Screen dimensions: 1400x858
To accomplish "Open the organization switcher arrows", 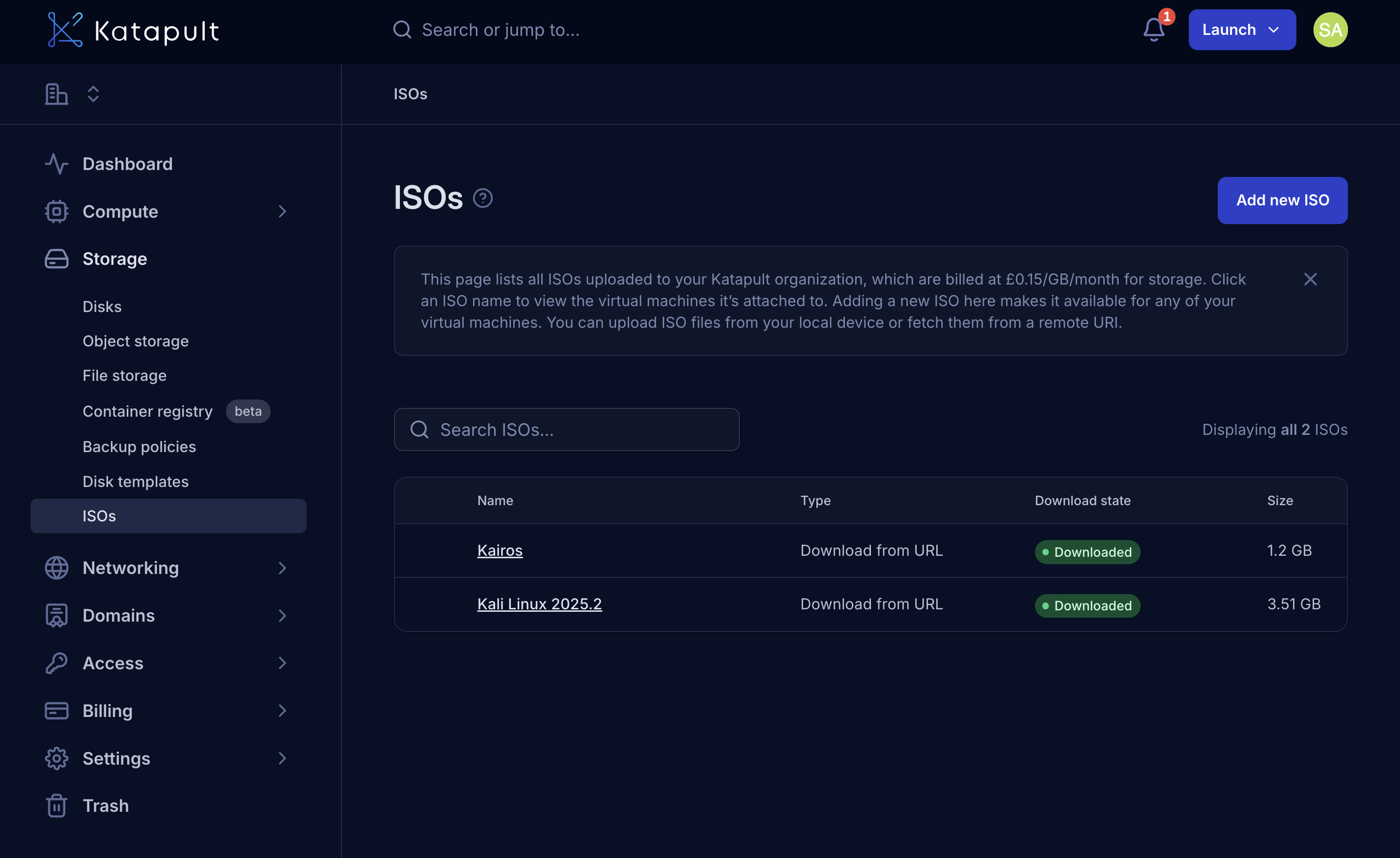I will click(93, 94).
